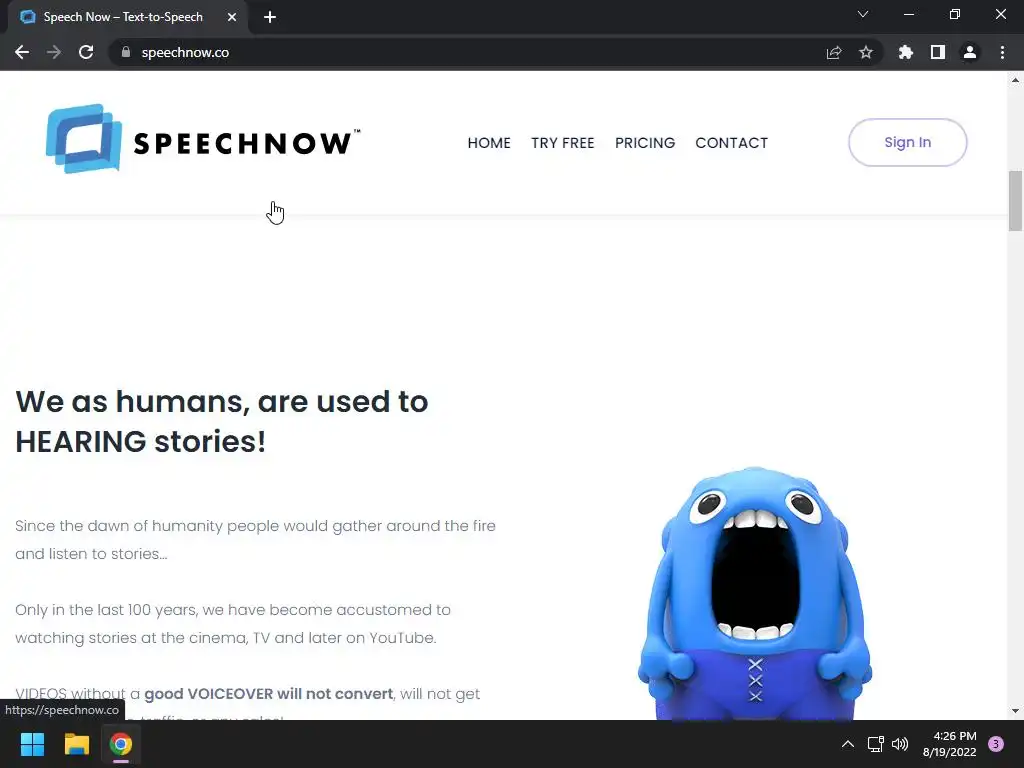Share this page via share icon
This screenshot has height=768, width=1024.
click(834, 52)
